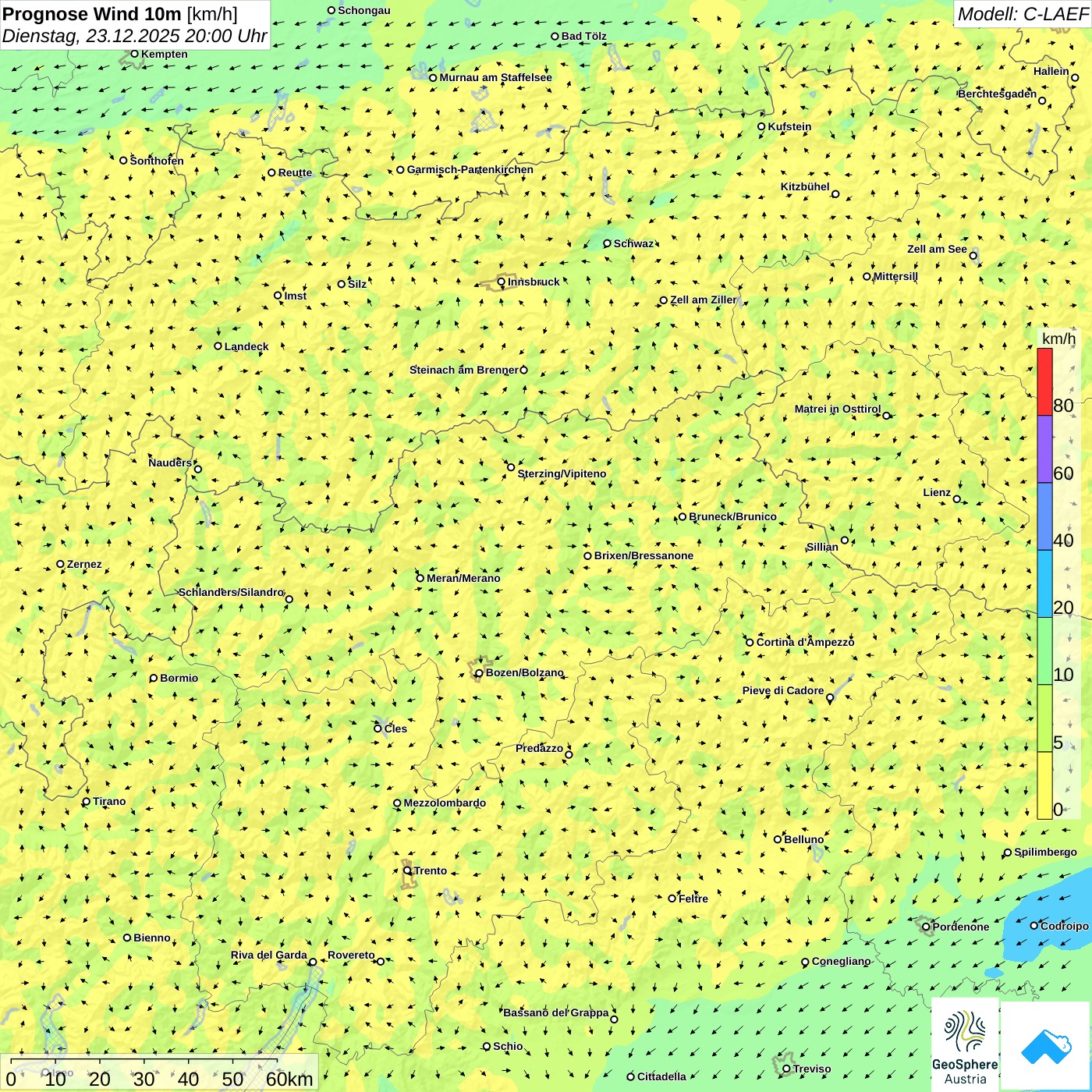
Task: Click the Schwaz label
Action: (x=633, y=243)
